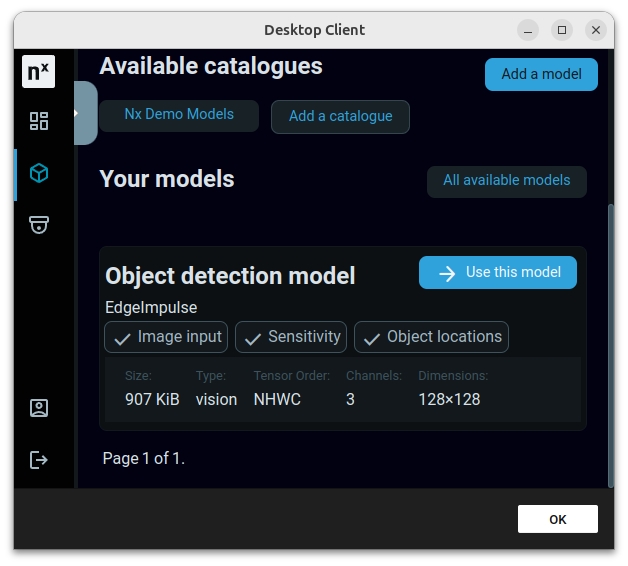The height and width of the screenshot is (566, 628).
Task: Click the Add a catalogue button
Action: pos(340,116)
